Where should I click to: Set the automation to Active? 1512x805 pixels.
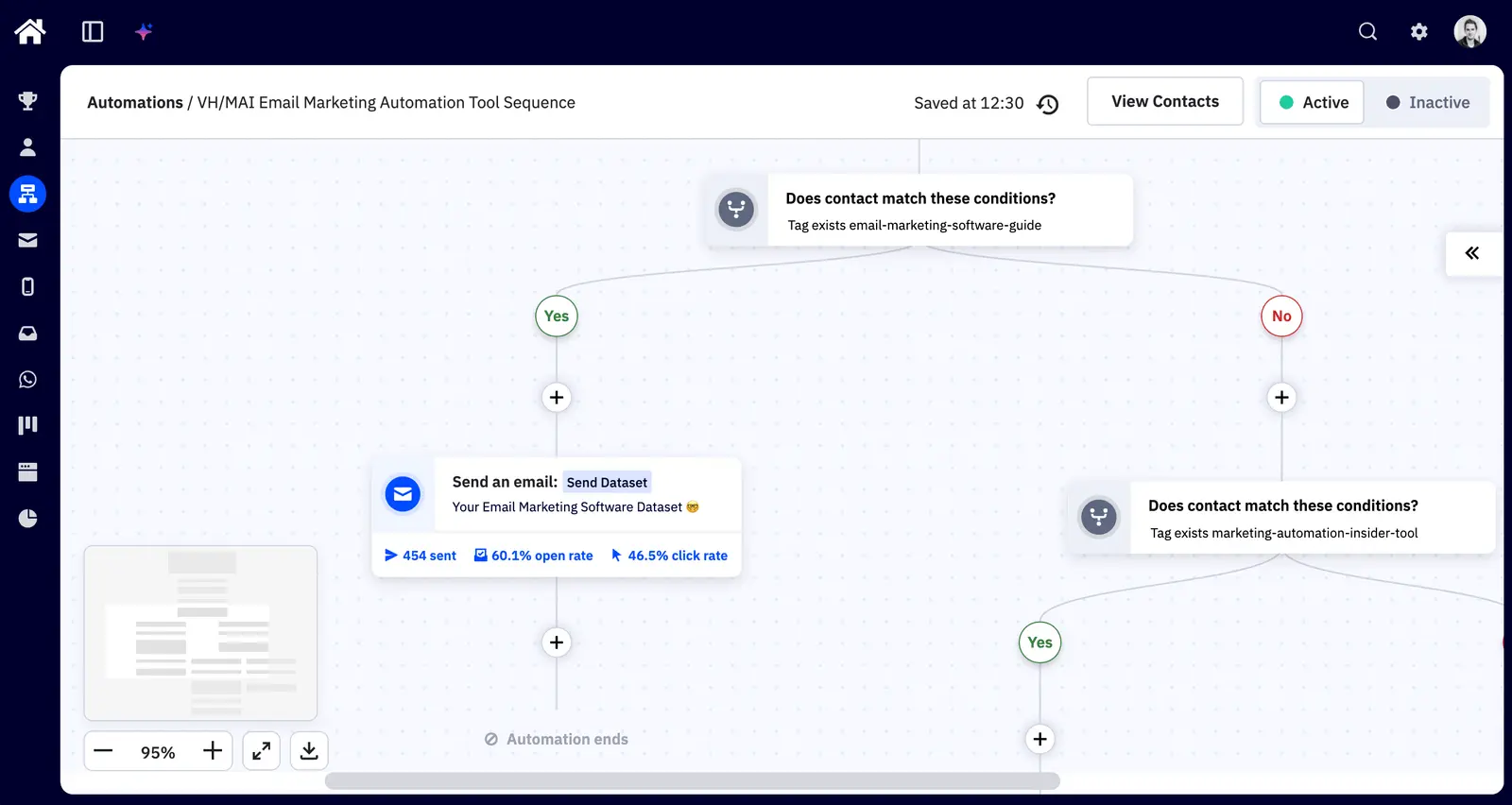coord(1313,102)
